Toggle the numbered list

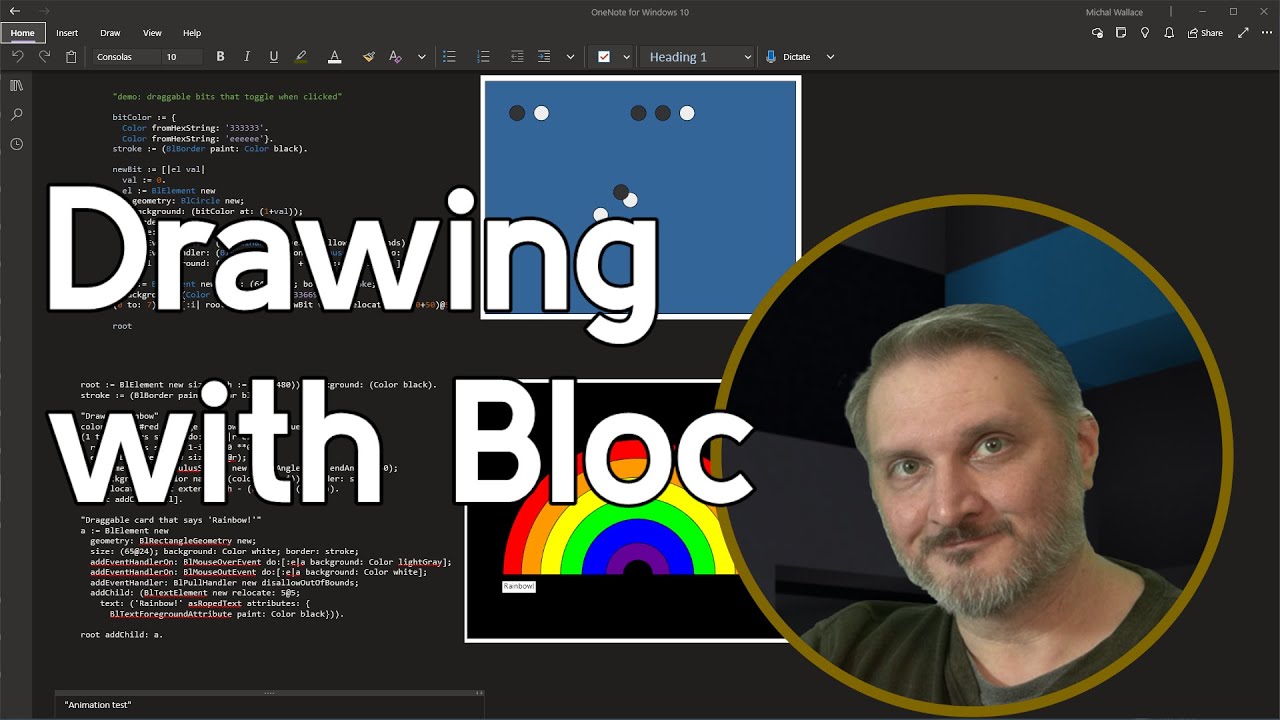483,57
